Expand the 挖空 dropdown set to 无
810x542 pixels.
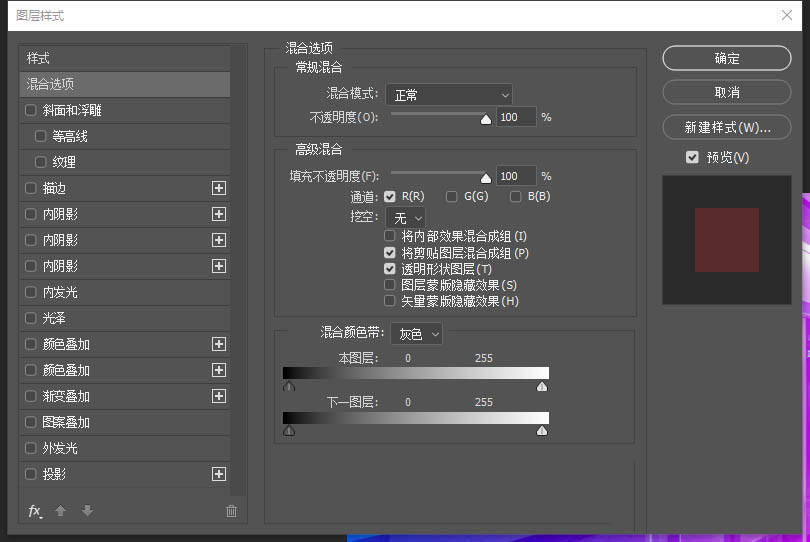coord(405,217)
